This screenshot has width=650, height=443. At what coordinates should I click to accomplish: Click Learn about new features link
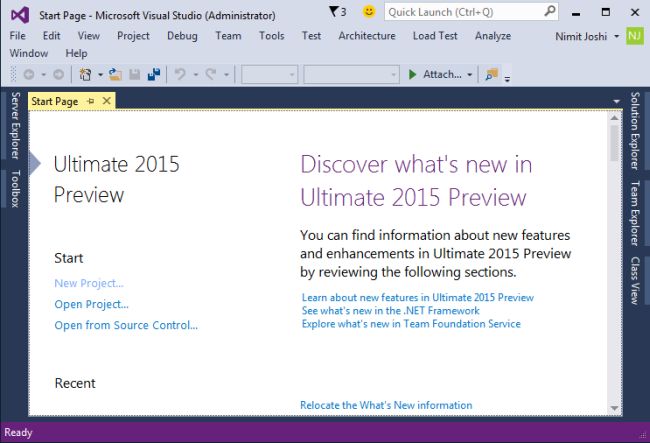tap(418, 298)
